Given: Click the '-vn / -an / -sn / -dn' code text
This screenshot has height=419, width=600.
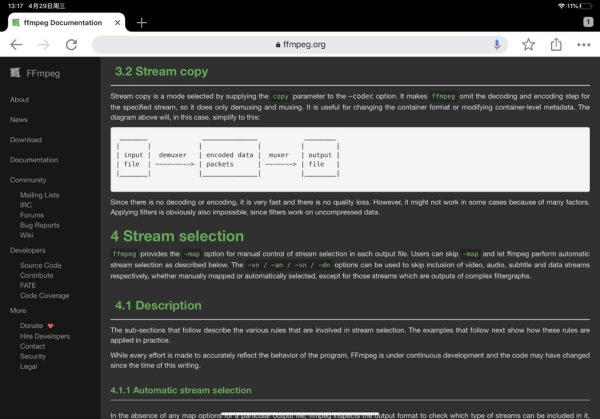Looking at the screenshot, I should (x=289, y=265).
